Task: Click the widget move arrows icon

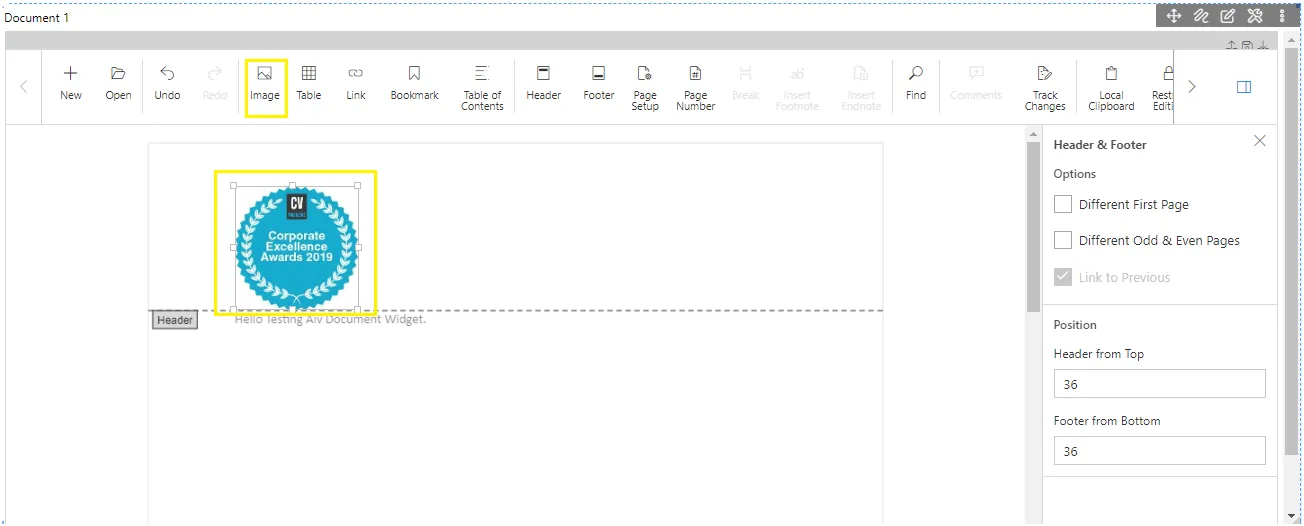Action: 1174,16
